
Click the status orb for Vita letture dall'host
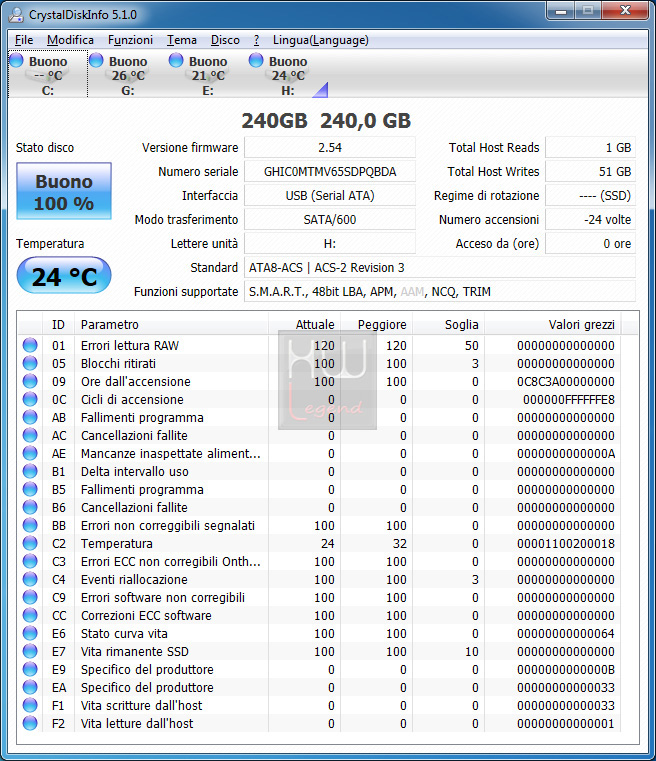point(30,723)
